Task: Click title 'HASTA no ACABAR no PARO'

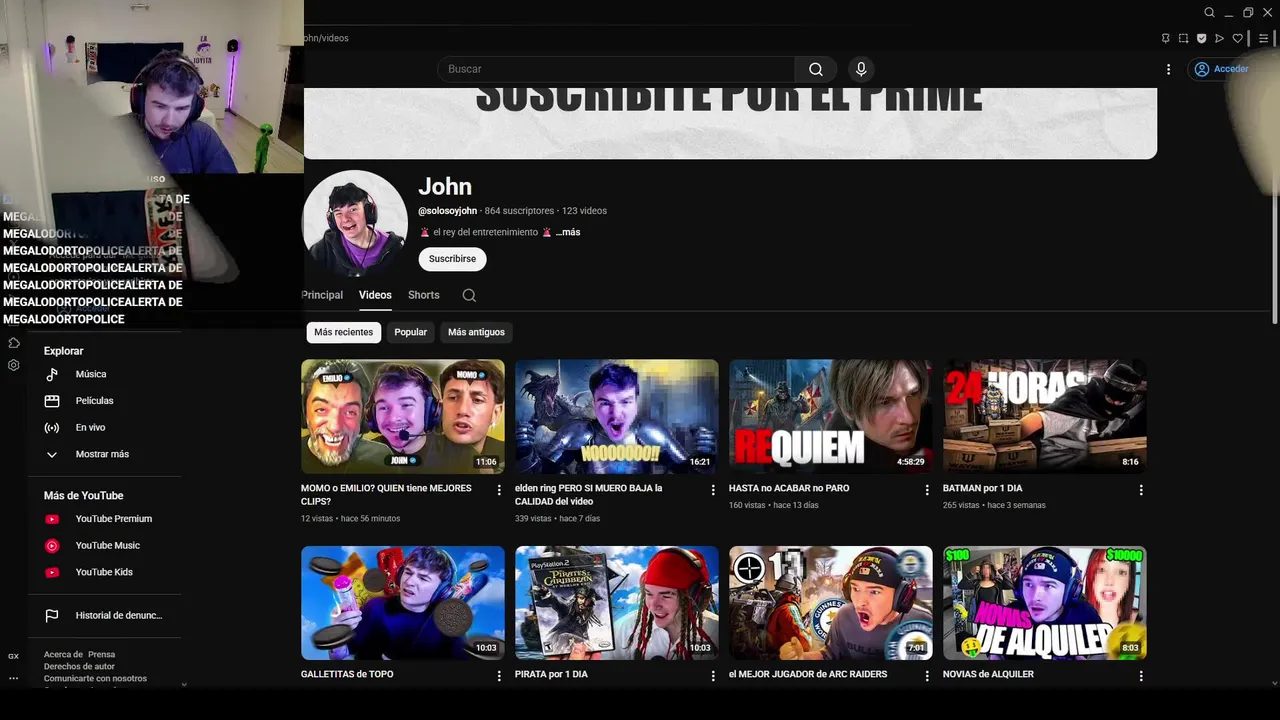Action: [789, 488]
